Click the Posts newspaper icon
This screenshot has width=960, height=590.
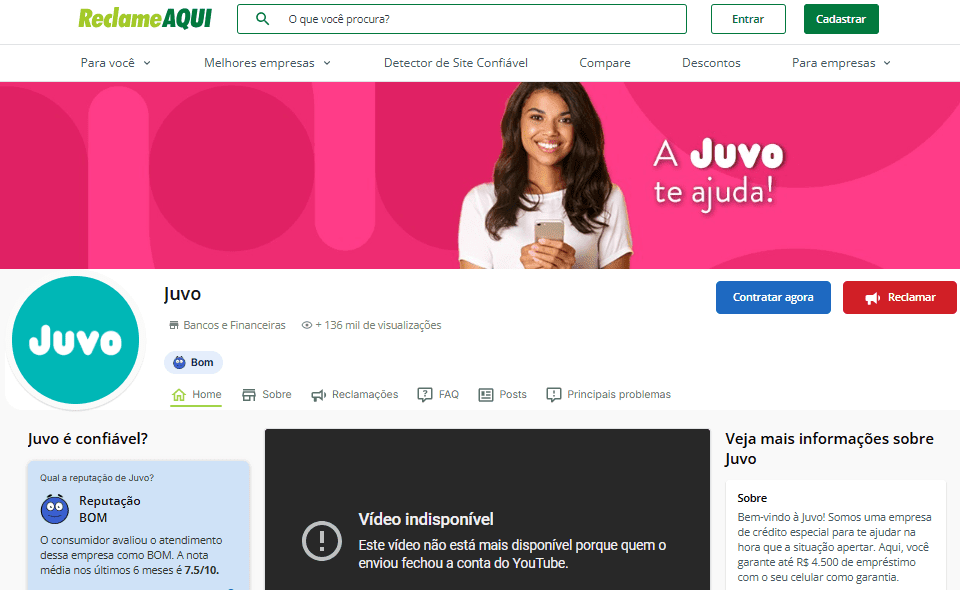point(486,395)
